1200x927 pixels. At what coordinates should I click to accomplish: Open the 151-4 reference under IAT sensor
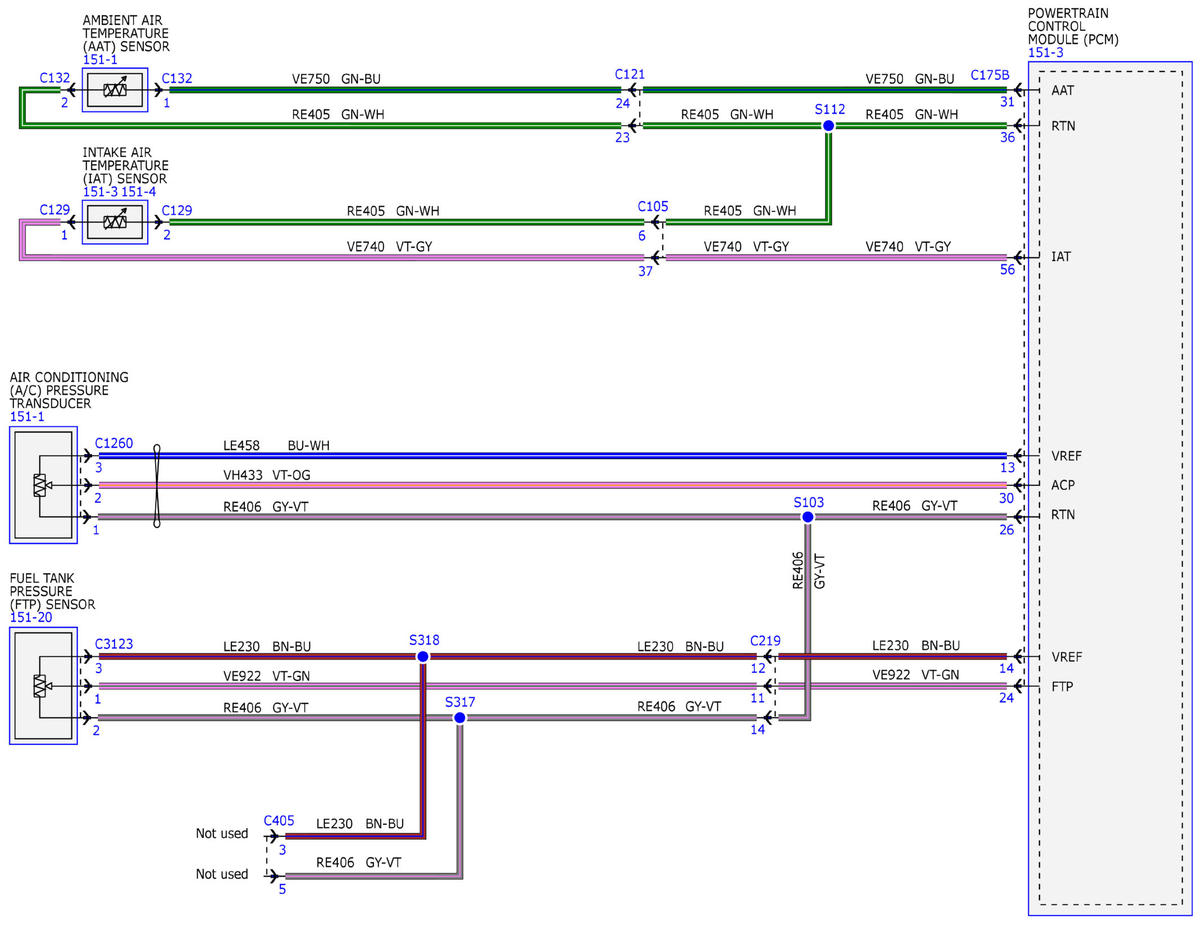click(x=140, y=191)
